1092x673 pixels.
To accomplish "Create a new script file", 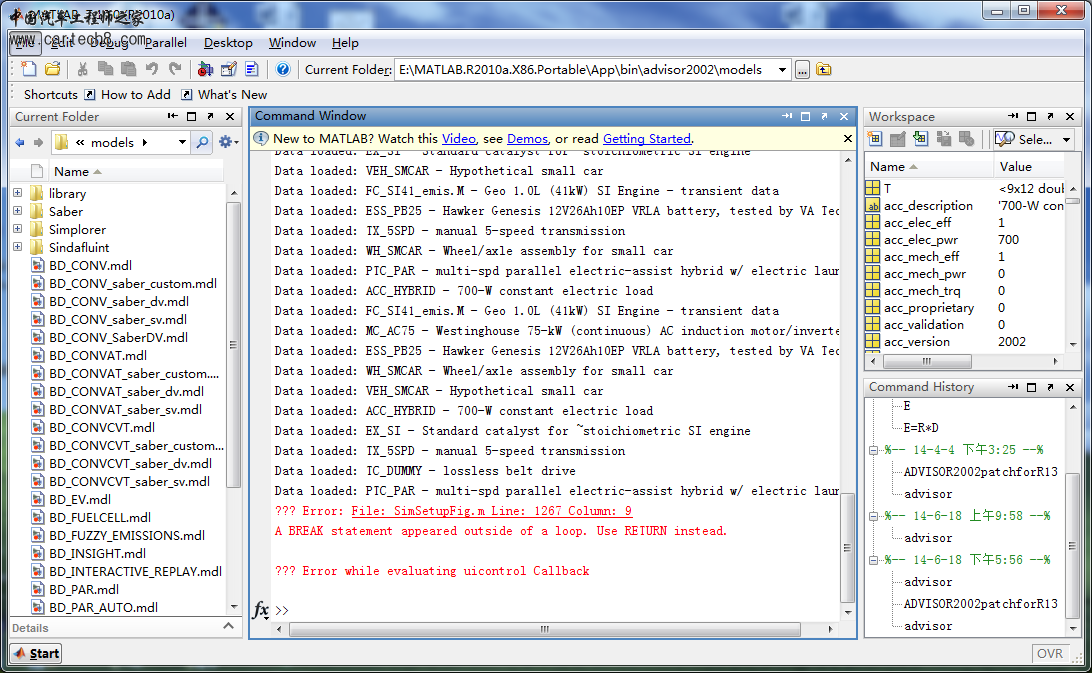I will pyautogui.click(x=29, y=69).
